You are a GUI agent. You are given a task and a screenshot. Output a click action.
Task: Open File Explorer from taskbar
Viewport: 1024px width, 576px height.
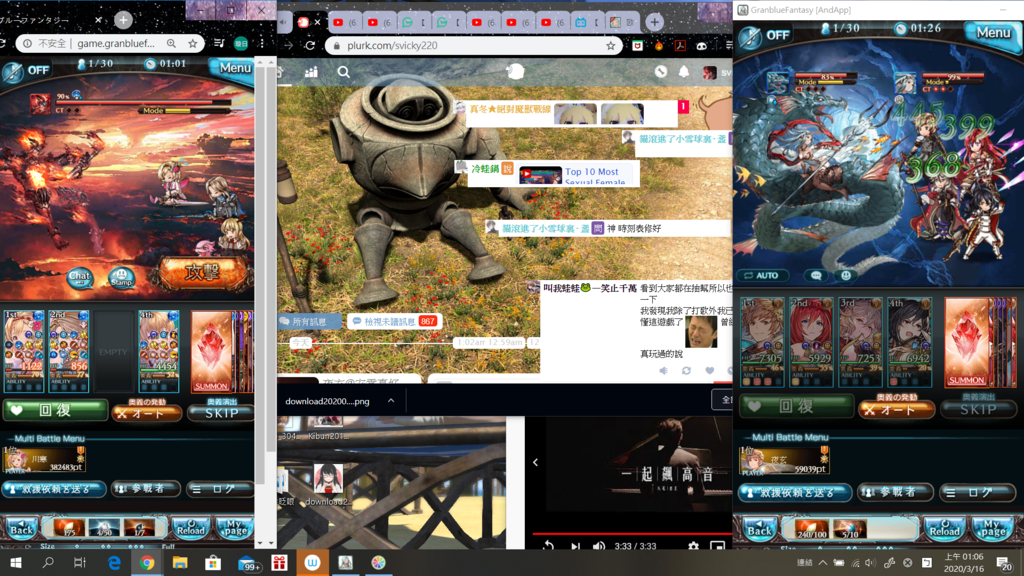point(180,562)
